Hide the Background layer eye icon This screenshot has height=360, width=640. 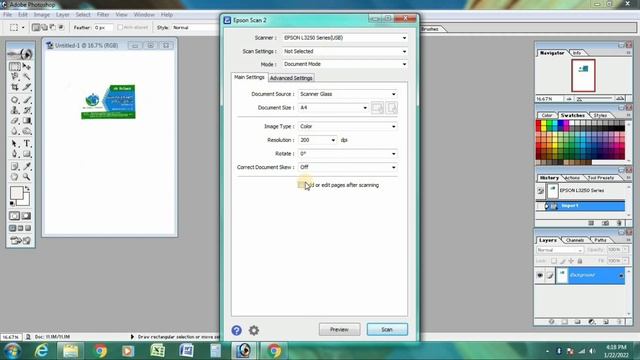click(540, 276)
